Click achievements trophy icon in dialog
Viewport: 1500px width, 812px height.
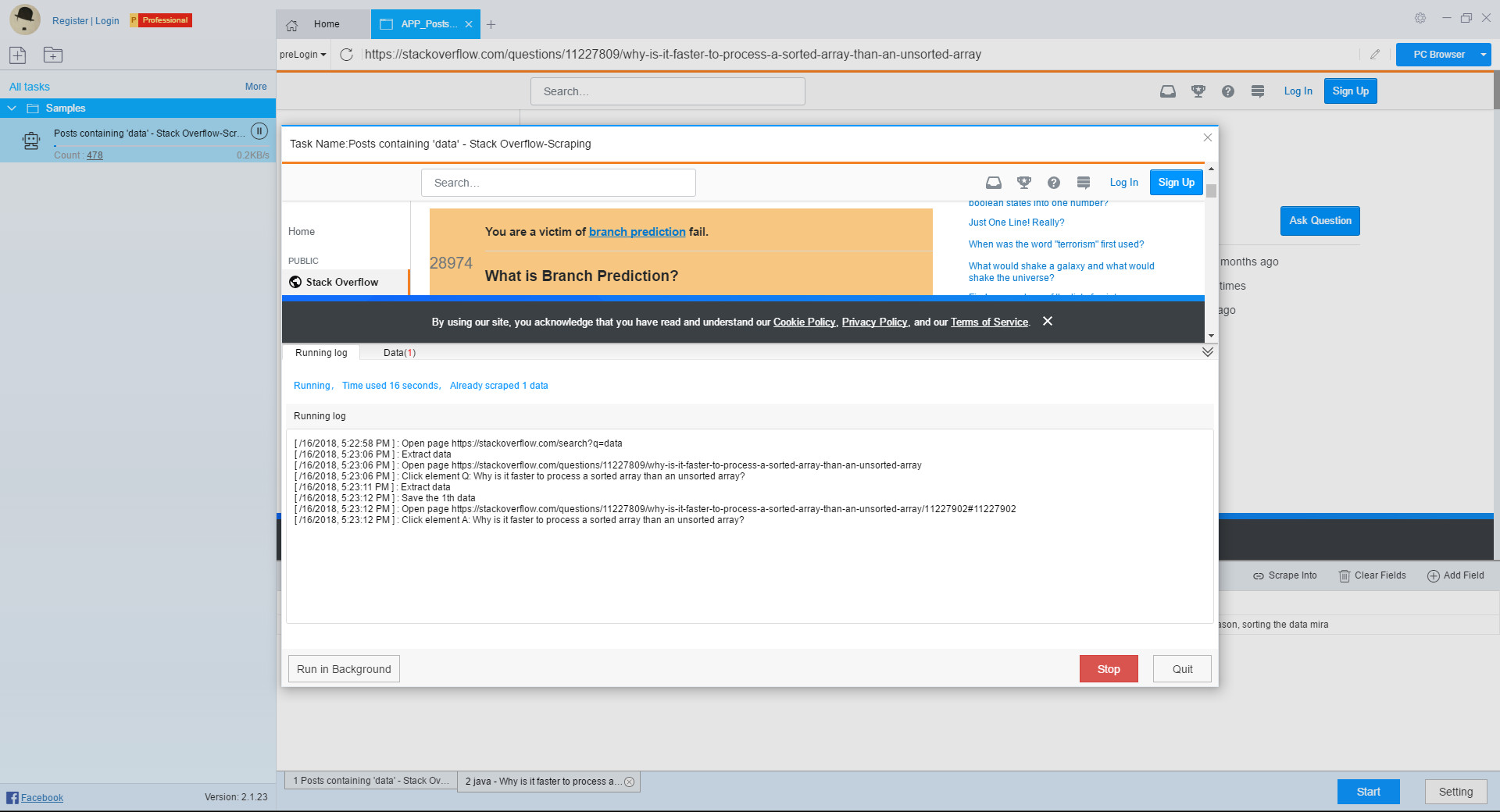coord(1024,183)
